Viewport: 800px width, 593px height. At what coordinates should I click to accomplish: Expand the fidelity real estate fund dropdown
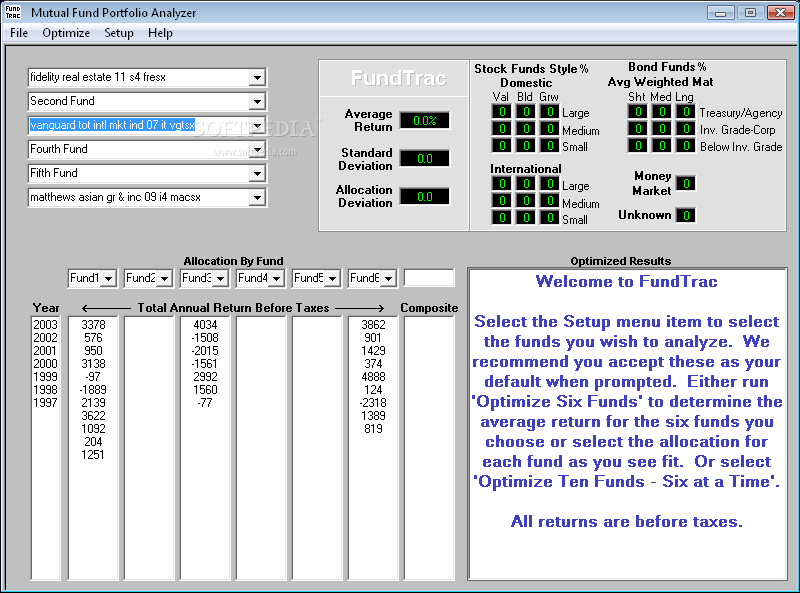(257, 78)
